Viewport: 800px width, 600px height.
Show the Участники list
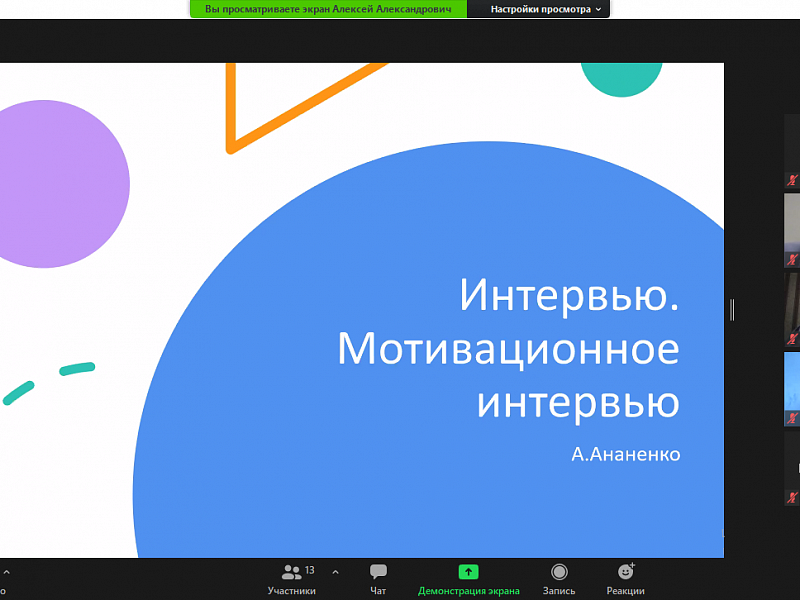tap(291, 578)
